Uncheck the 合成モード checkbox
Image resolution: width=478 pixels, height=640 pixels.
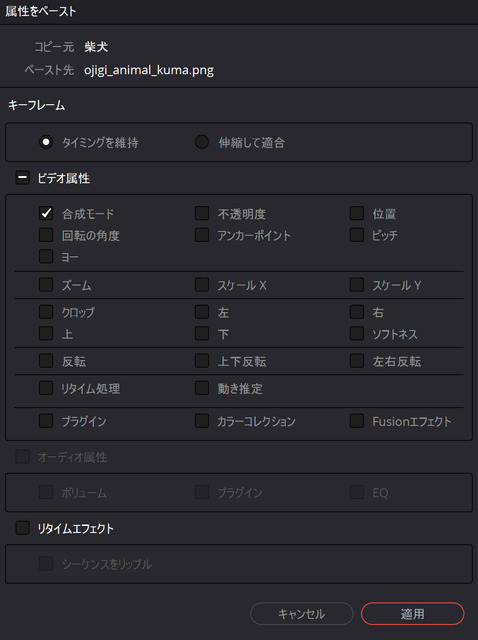46,213
